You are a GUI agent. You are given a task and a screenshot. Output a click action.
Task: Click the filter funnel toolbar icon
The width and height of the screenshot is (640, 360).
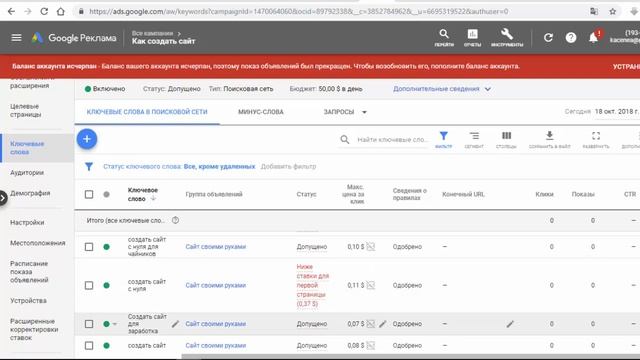[x=444, y=139]
